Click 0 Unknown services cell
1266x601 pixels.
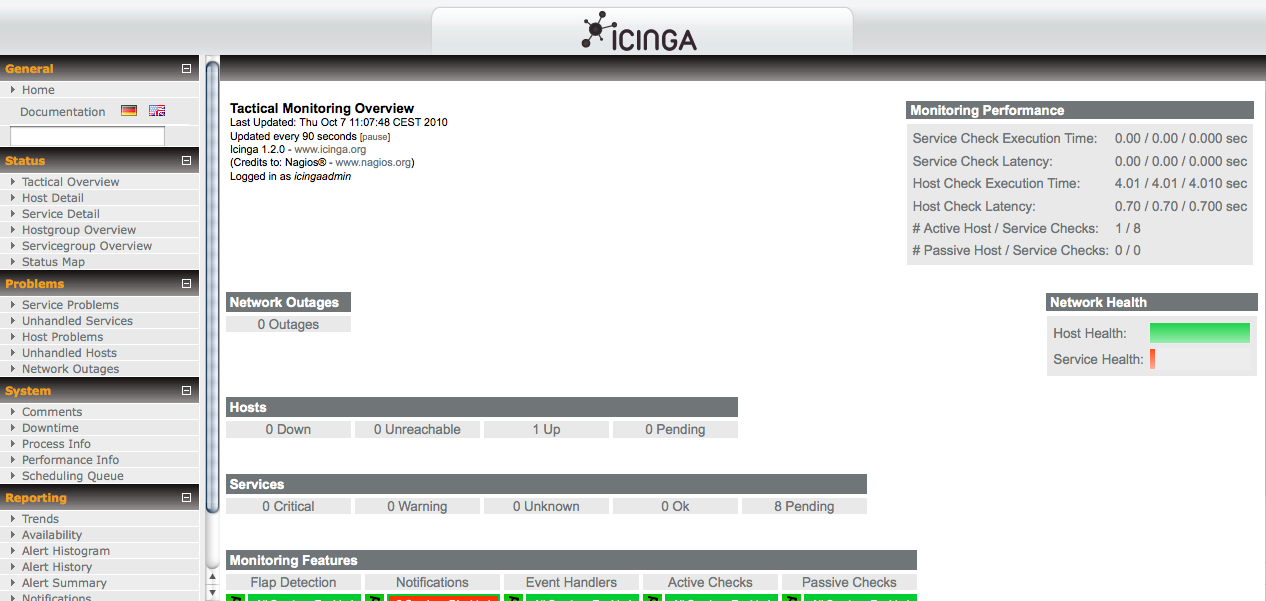point(546,507)
